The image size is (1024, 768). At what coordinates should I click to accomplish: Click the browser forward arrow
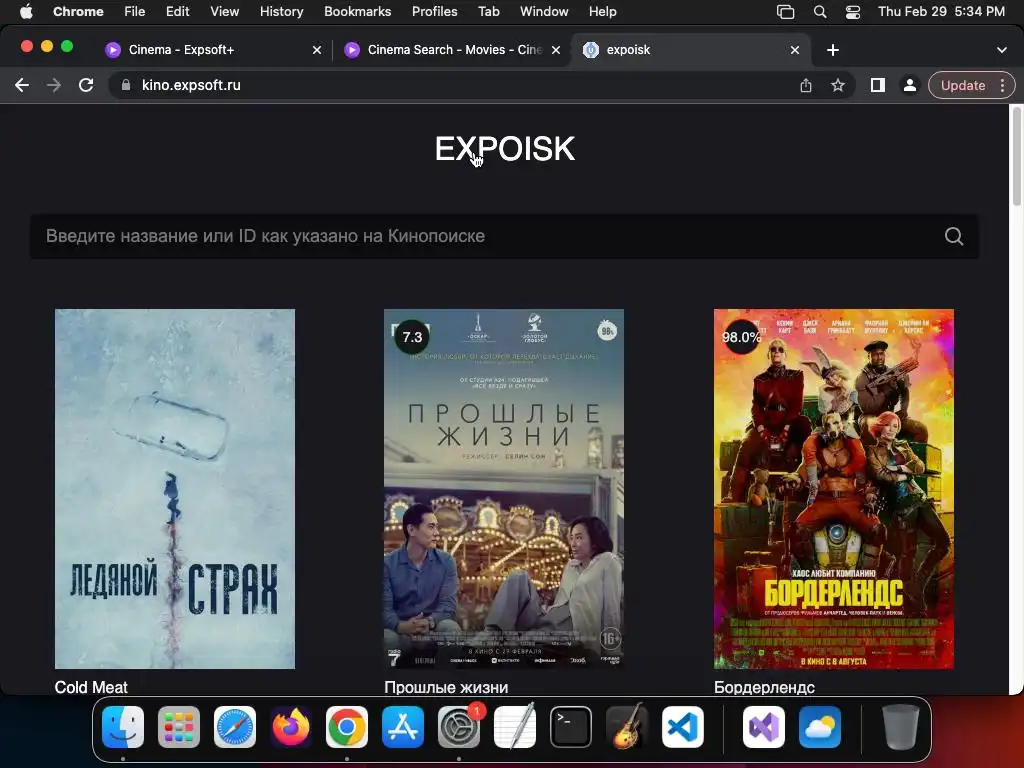tap(54, 85)
